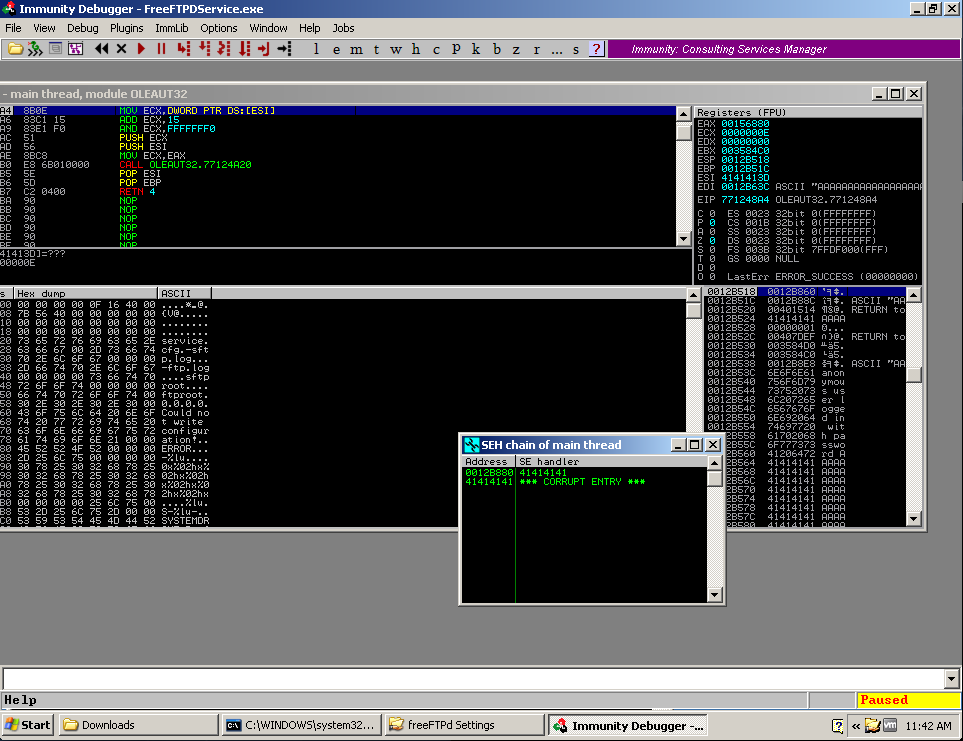Expand the command bar dropdown arrow
Screen dimensions: 963x741
952,679
